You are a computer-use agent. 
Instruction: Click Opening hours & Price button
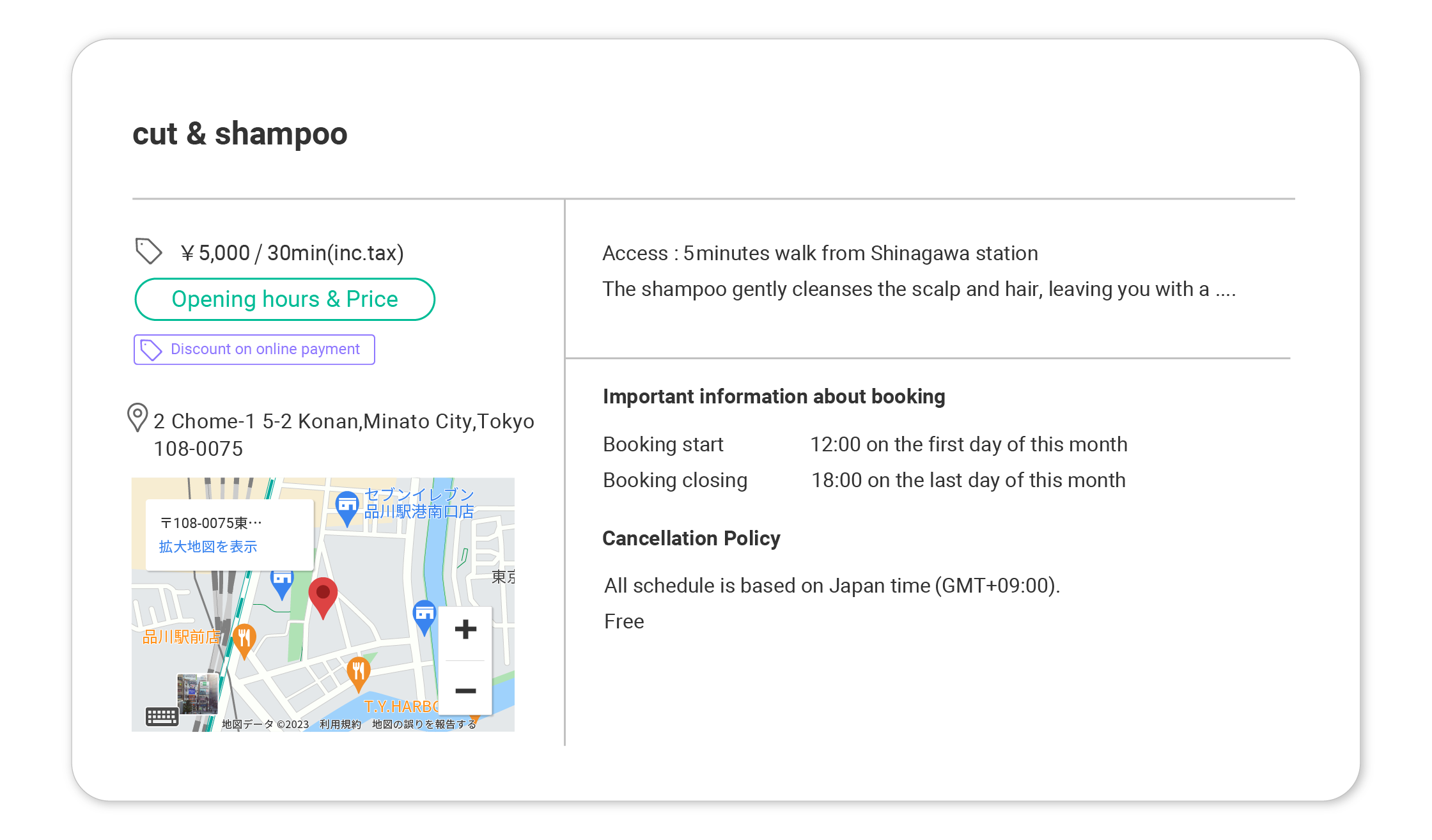(x=284, y=299)
